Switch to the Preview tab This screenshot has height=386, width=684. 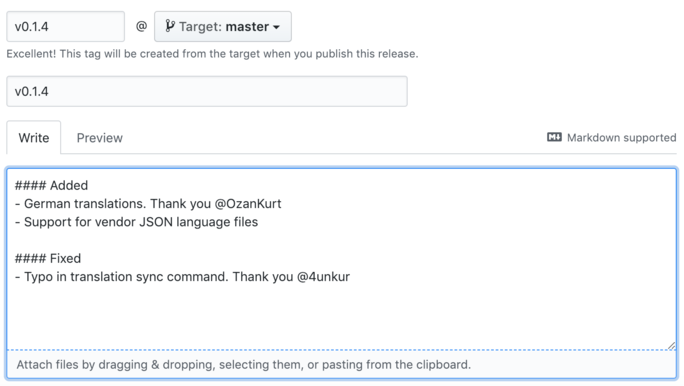pos(99,138)
